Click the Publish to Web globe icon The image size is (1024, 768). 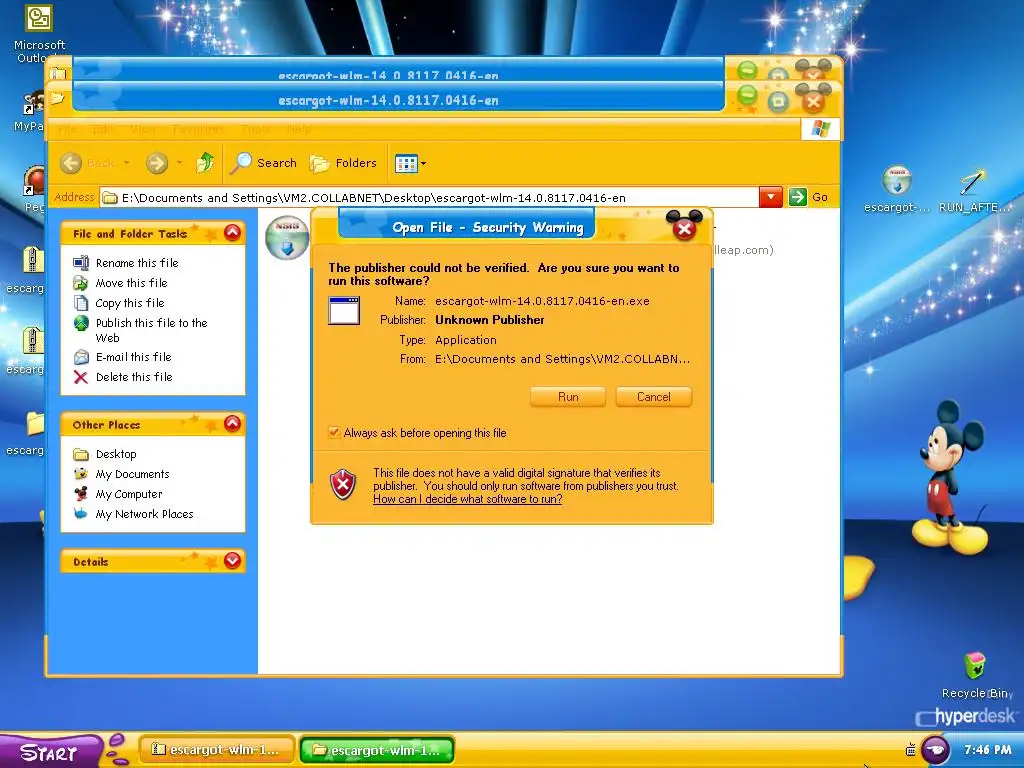(x=81, y=323)
